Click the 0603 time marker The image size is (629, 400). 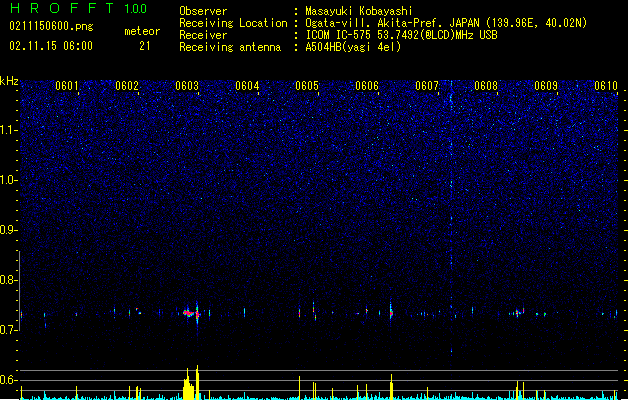pyautogui.click(x=187, y=86)
